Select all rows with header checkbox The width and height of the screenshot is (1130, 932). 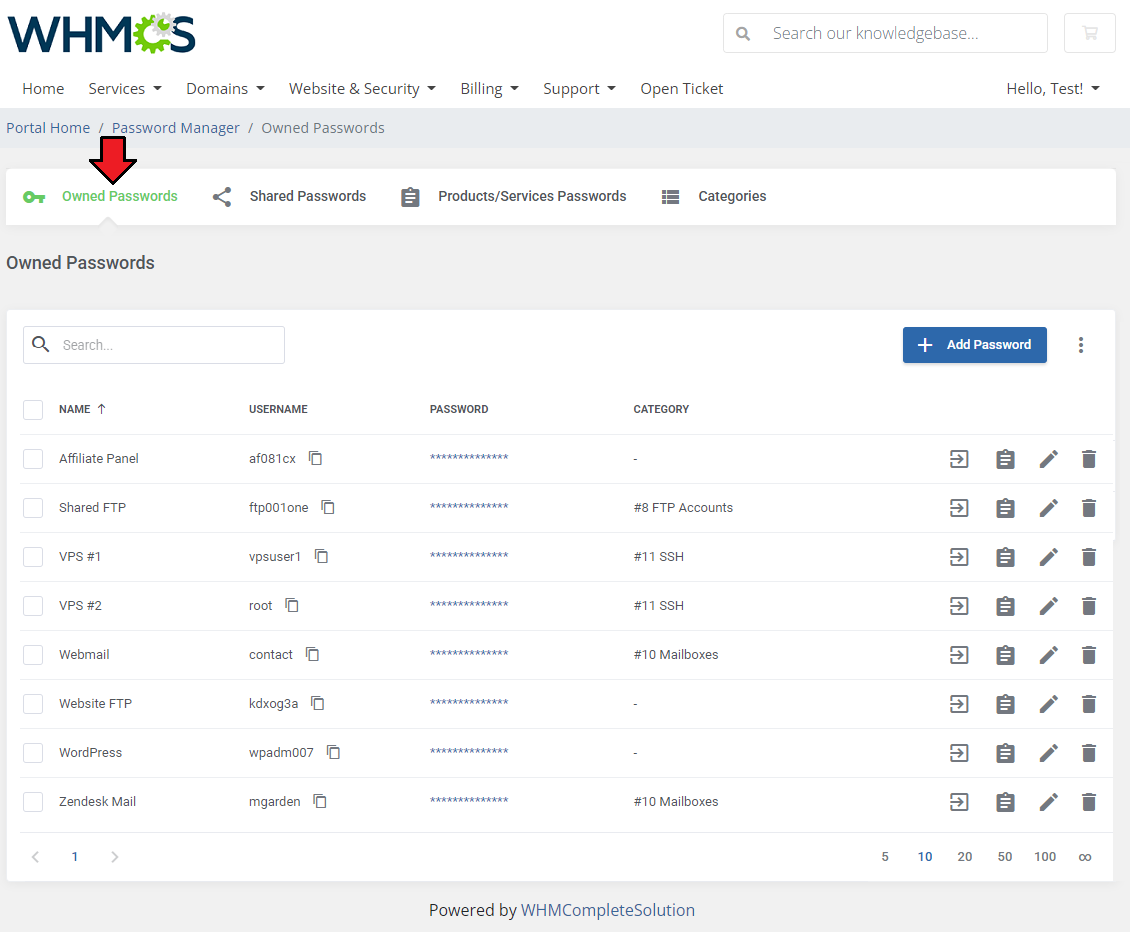tap(33, 409)
